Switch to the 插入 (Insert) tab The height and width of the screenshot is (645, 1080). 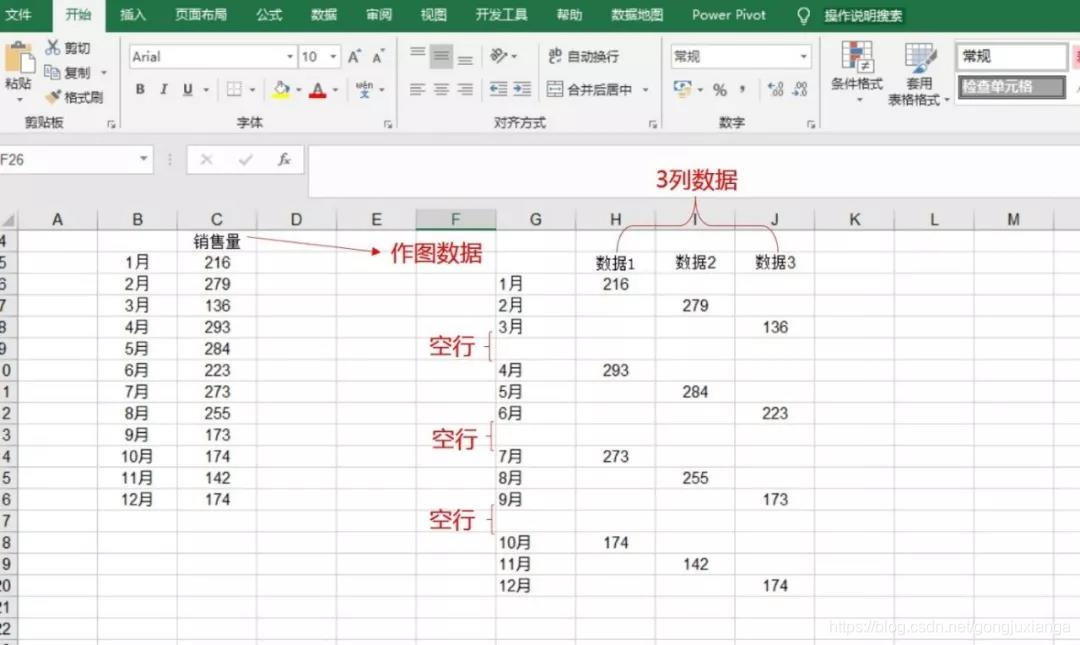tap(133, 15)
